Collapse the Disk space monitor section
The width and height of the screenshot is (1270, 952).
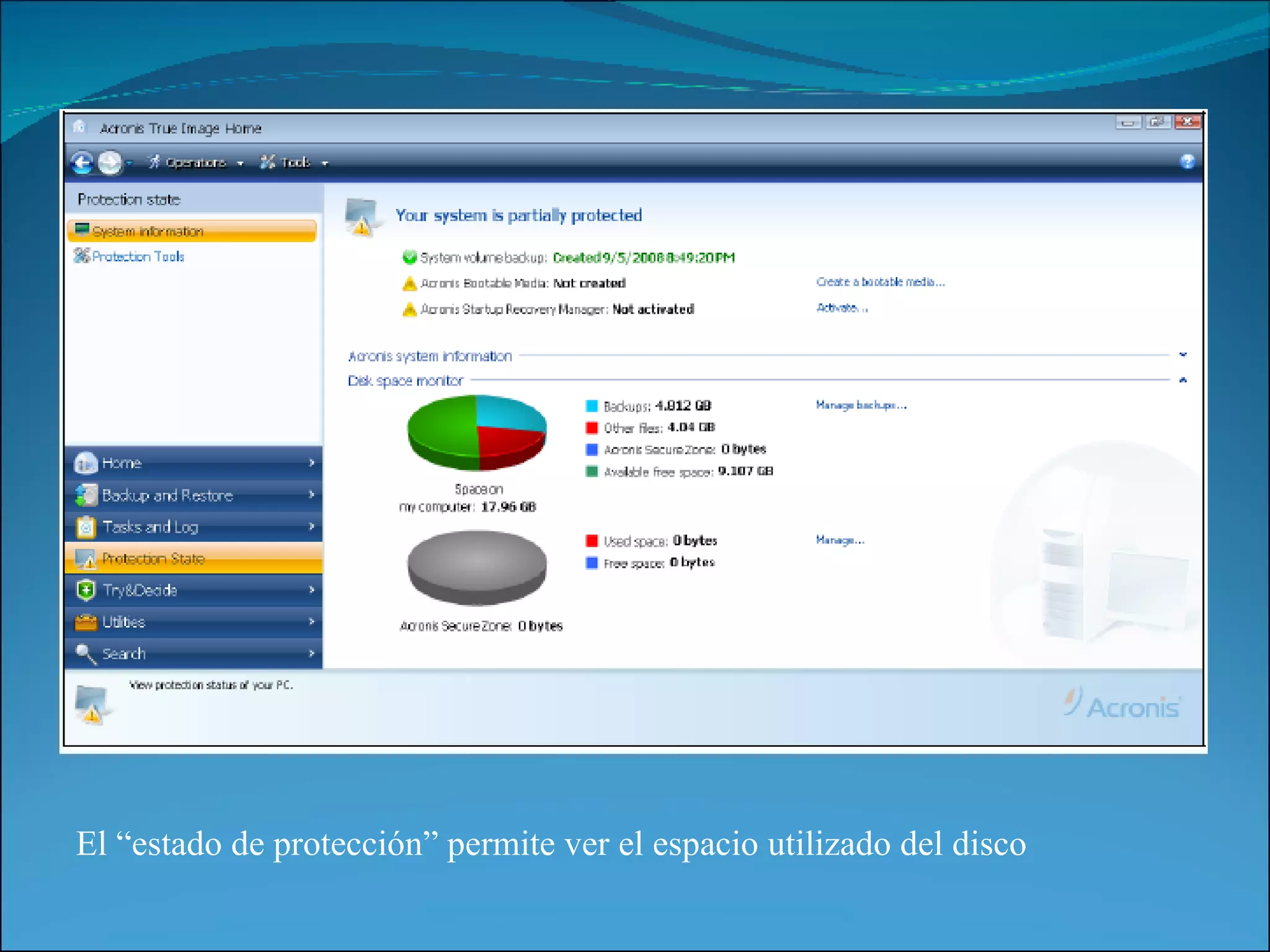(x=1183, y=380)
